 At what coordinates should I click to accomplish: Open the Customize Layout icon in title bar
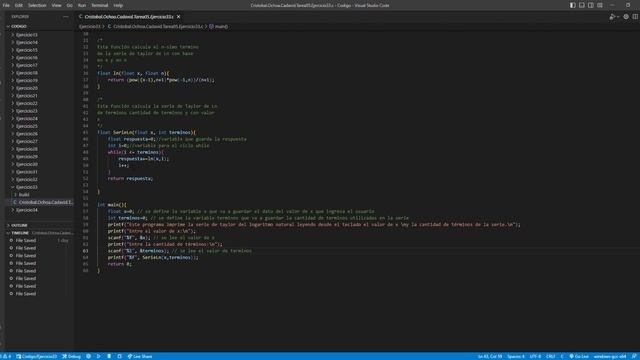(600, 5)
